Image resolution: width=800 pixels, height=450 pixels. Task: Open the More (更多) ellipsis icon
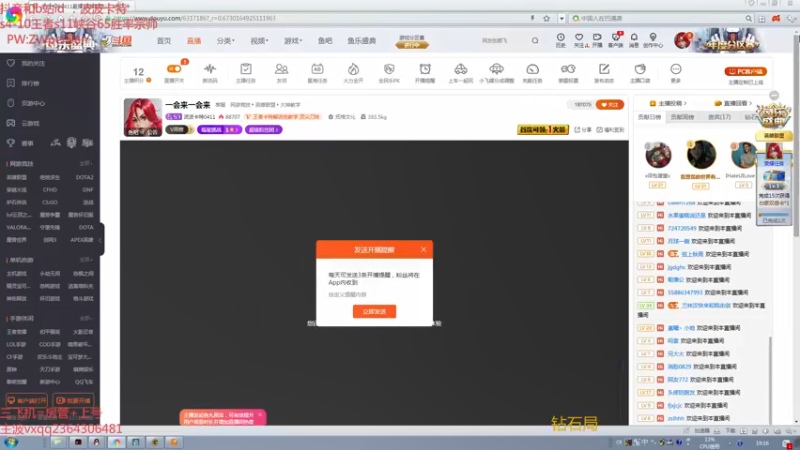676,69
